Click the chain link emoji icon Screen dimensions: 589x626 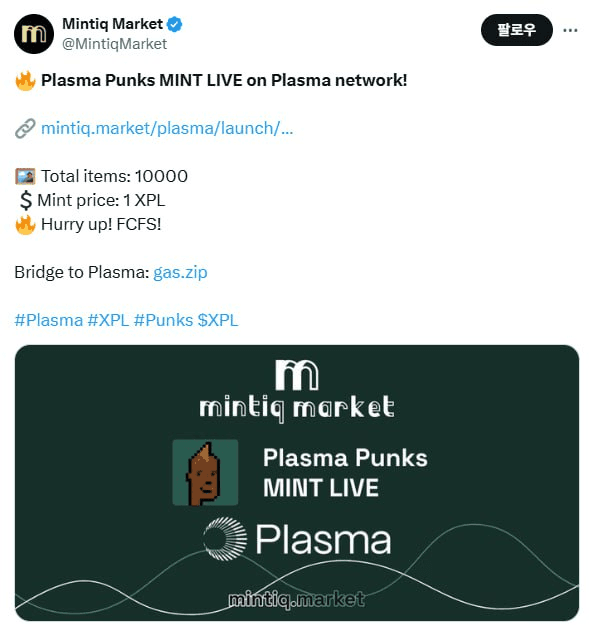[x=25, y=129]
